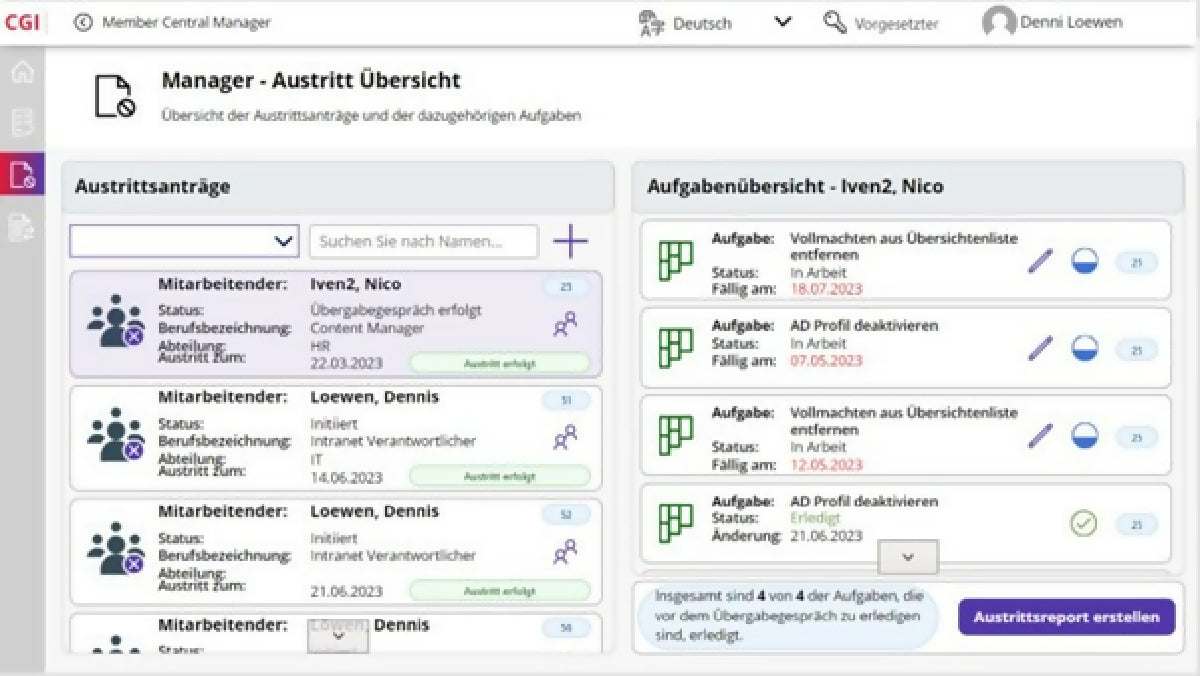
Task: Open the empty filter dropdown above the employee list
Action: [183, 241]
